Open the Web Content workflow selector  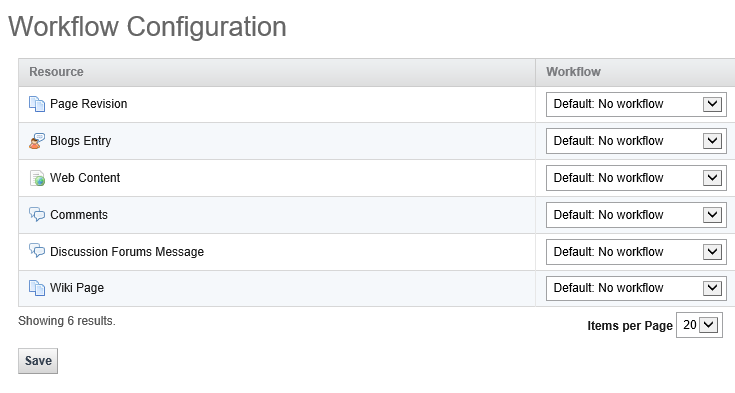(x=636, y=178)
